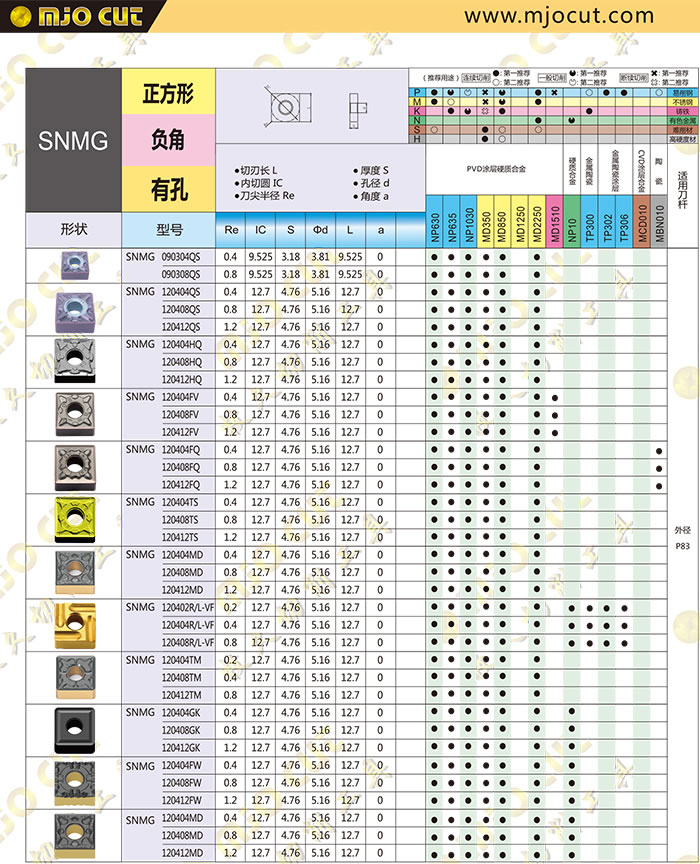Click model number 120412TM
This screenshot has width=700, height=864.
click(181, 695)
